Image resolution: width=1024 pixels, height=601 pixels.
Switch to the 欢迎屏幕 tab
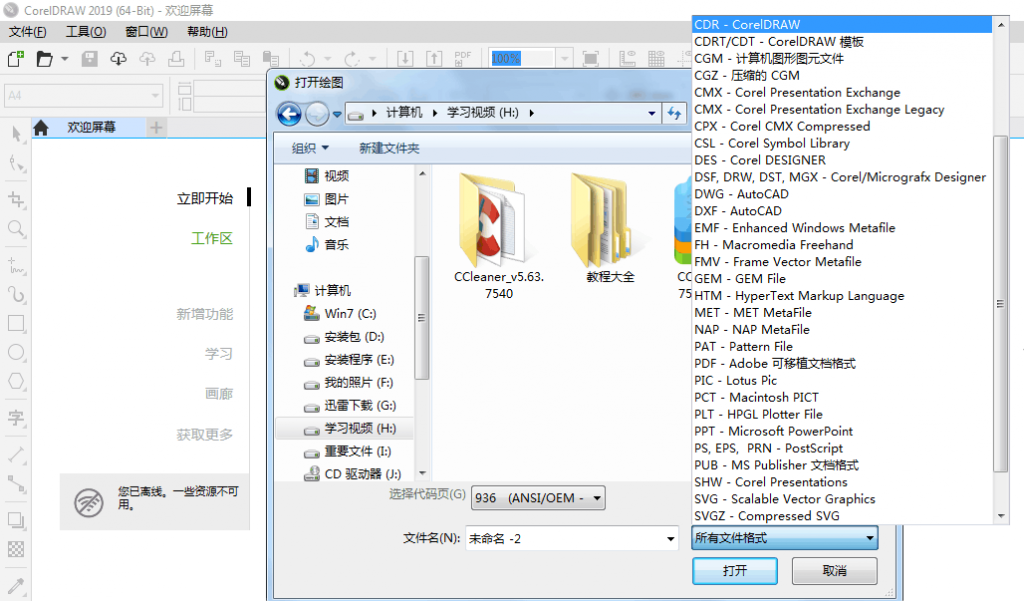91,127
